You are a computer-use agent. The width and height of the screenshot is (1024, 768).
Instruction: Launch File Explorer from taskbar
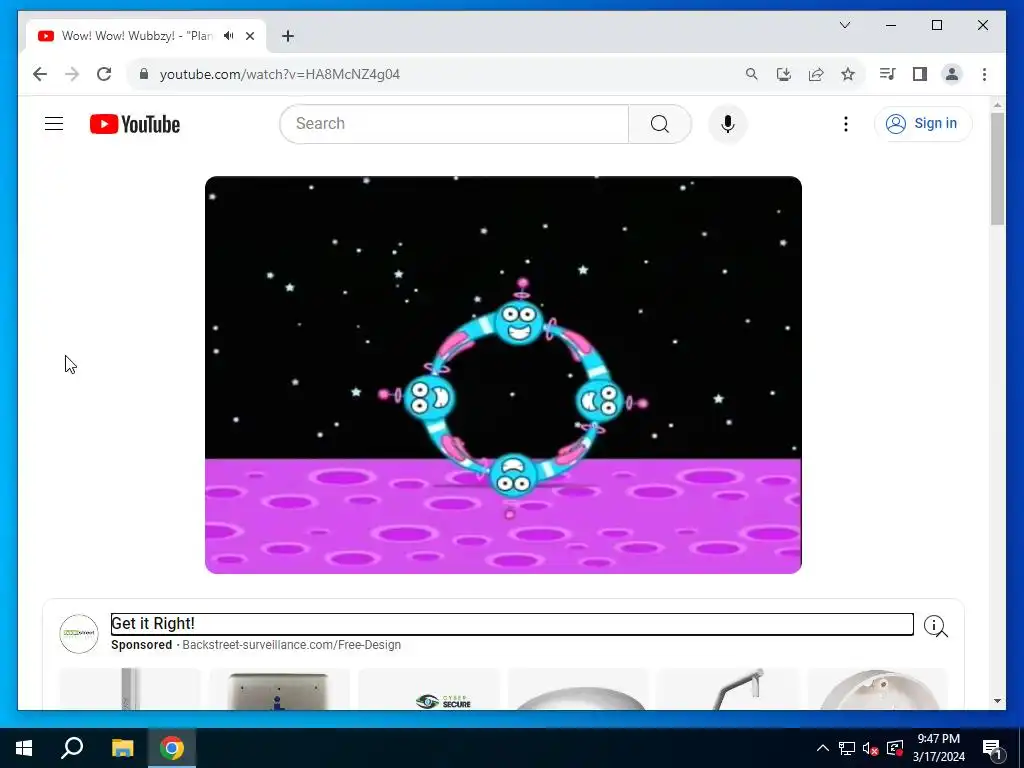point(122,748)
